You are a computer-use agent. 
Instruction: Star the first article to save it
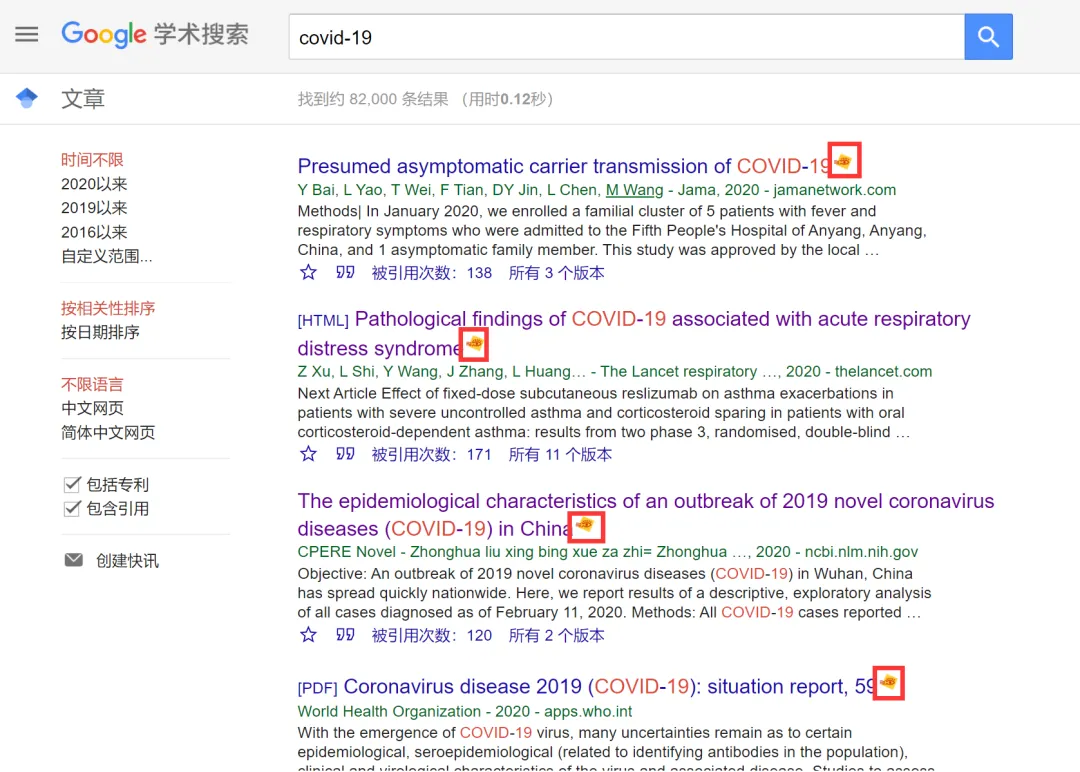click(x=307, y=272)
